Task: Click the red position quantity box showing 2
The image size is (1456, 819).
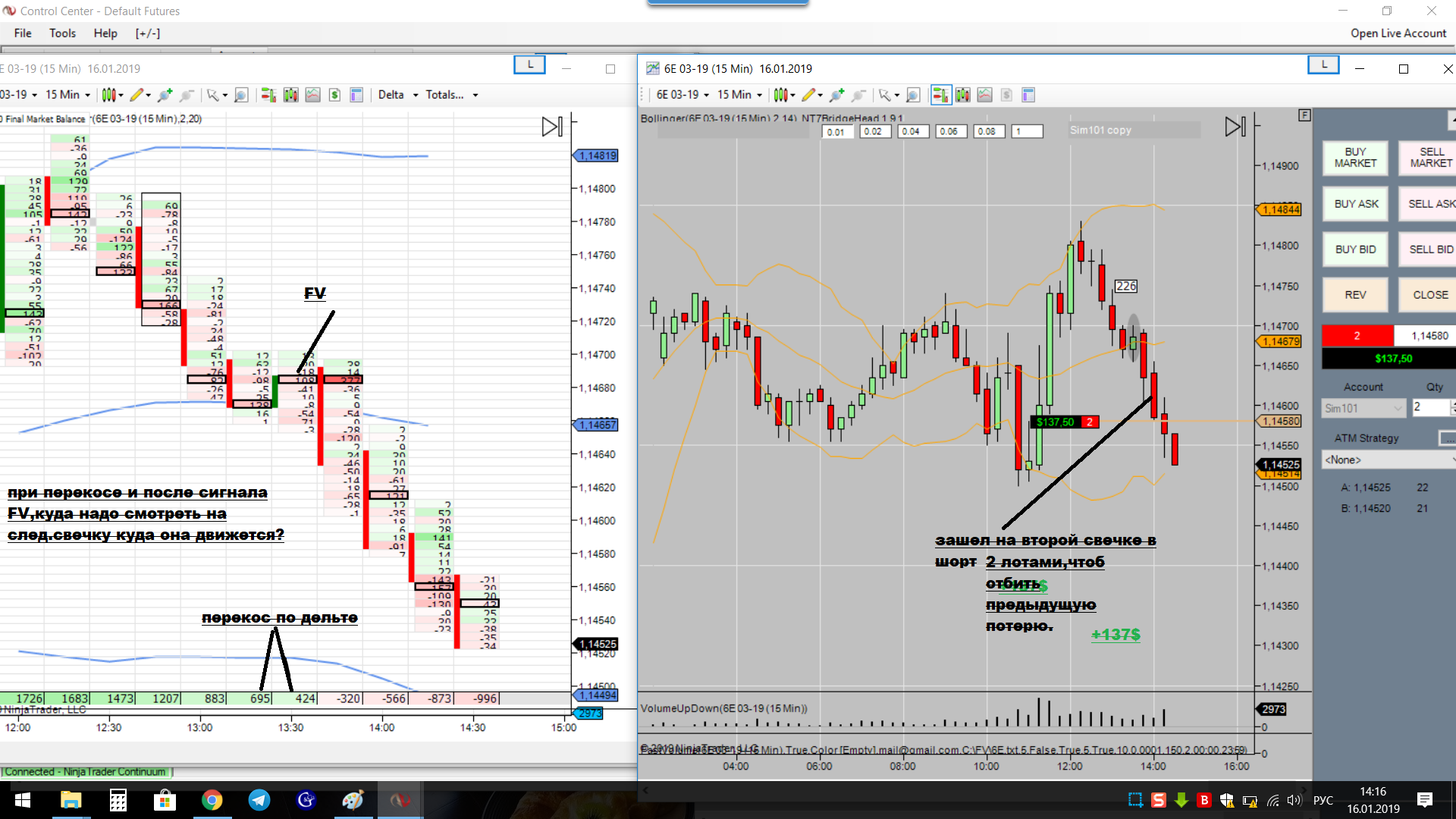Action: click(1357, 335)
